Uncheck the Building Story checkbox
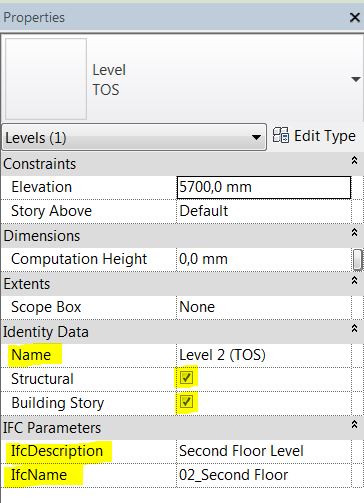 coord(186,402)
